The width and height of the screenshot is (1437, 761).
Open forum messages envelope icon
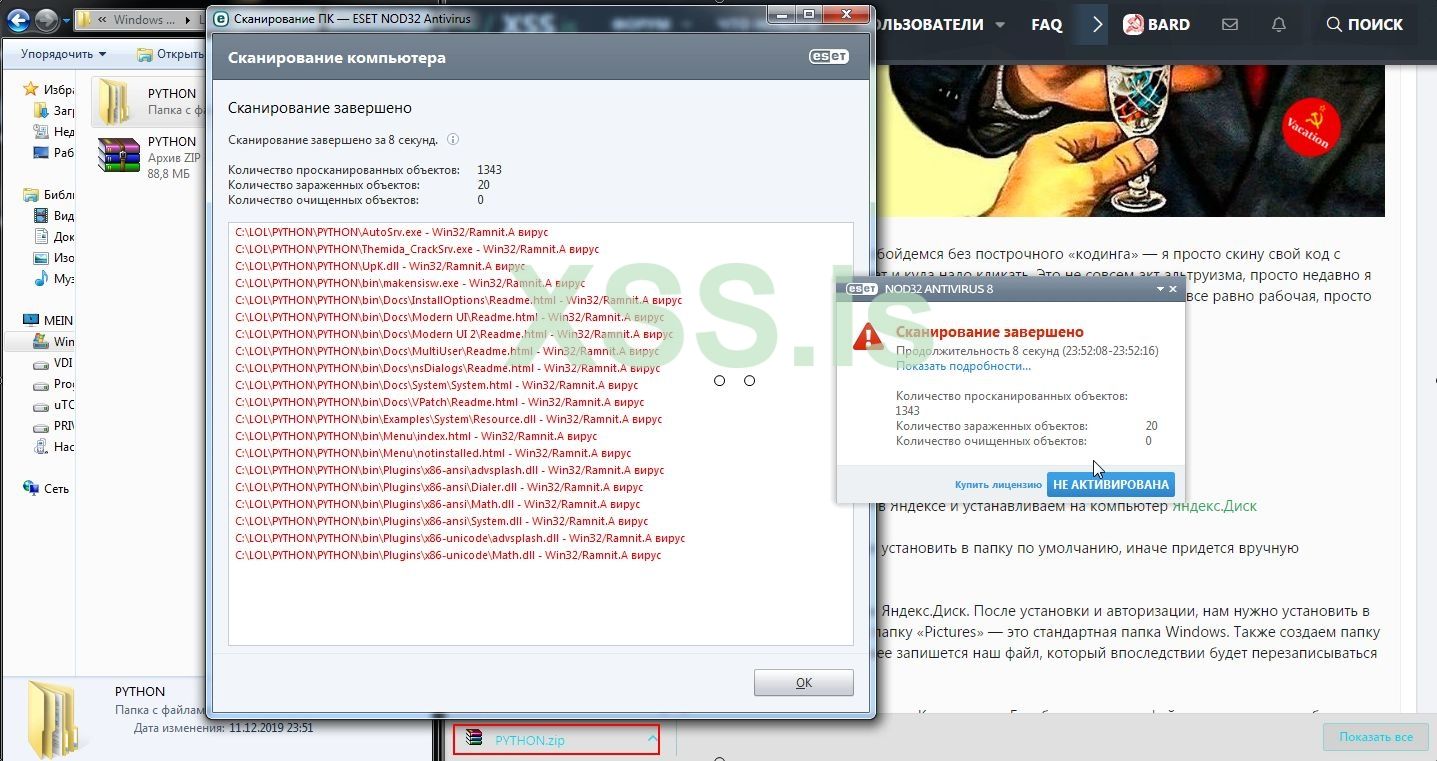click(1230, 25)
